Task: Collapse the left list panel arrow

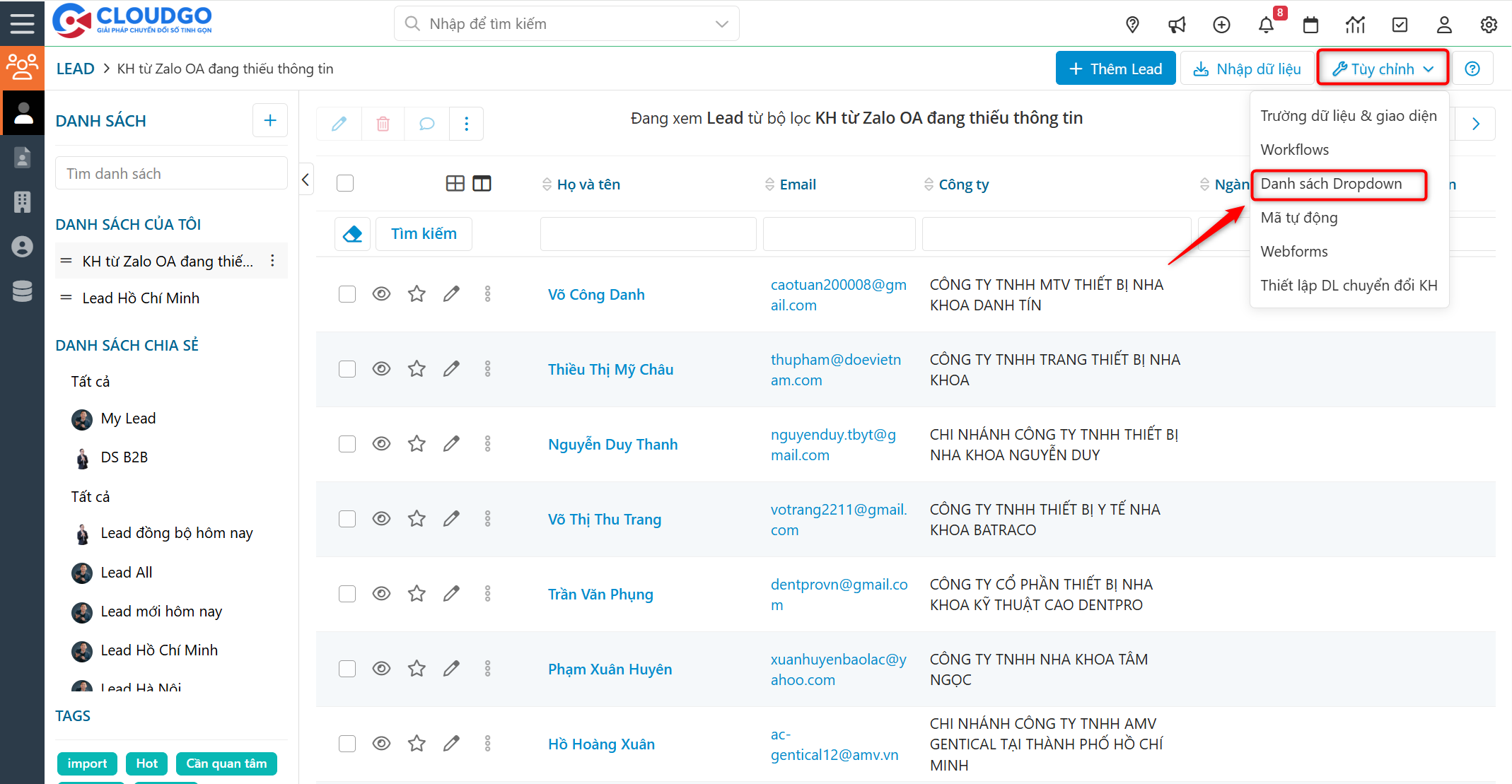Action: (306, 180)
